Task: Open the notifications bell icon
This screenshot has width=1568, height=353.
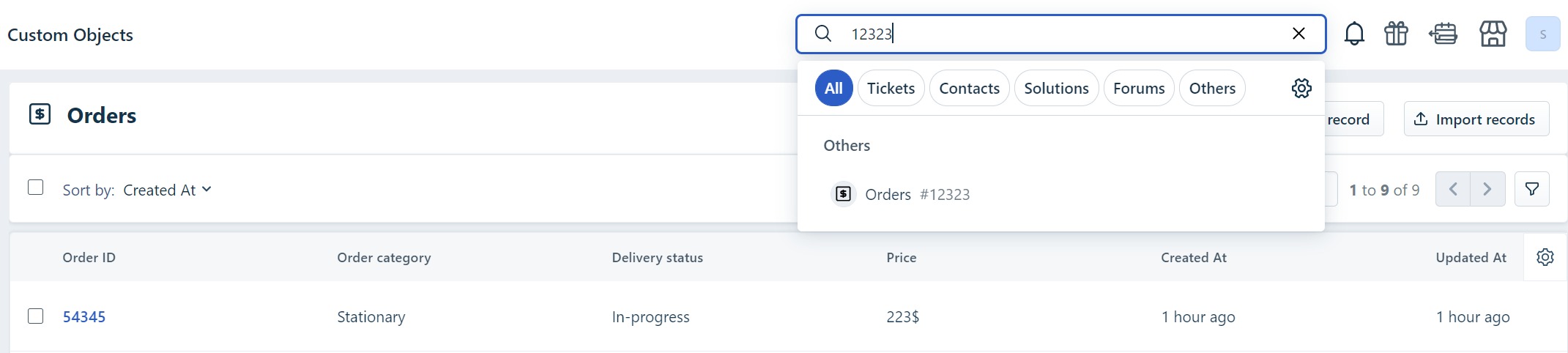Action: tap(1354, 34)
